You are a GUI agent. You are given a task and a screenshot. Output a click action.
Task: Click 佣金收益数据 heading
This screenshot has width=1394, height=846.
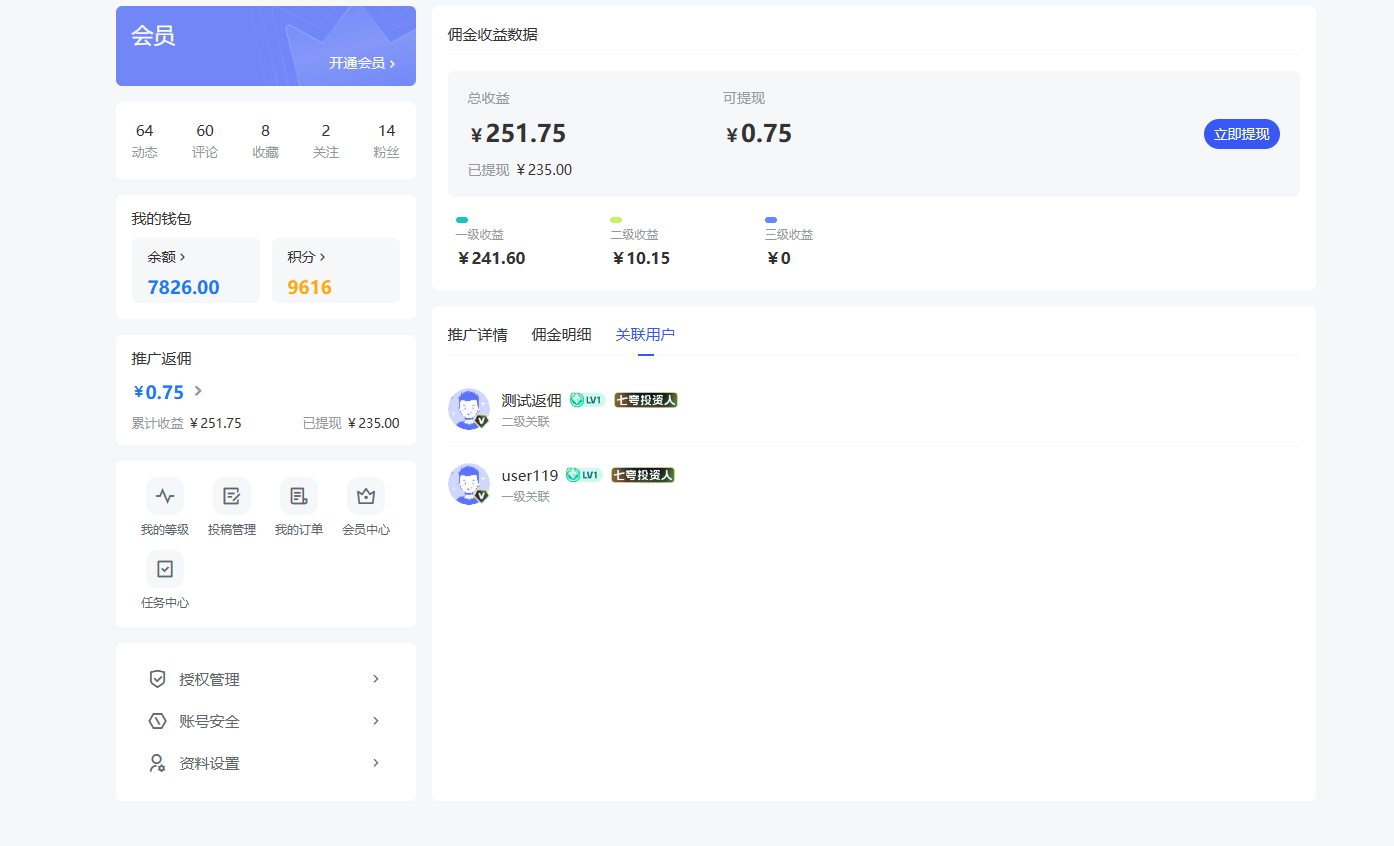[492, 35]
